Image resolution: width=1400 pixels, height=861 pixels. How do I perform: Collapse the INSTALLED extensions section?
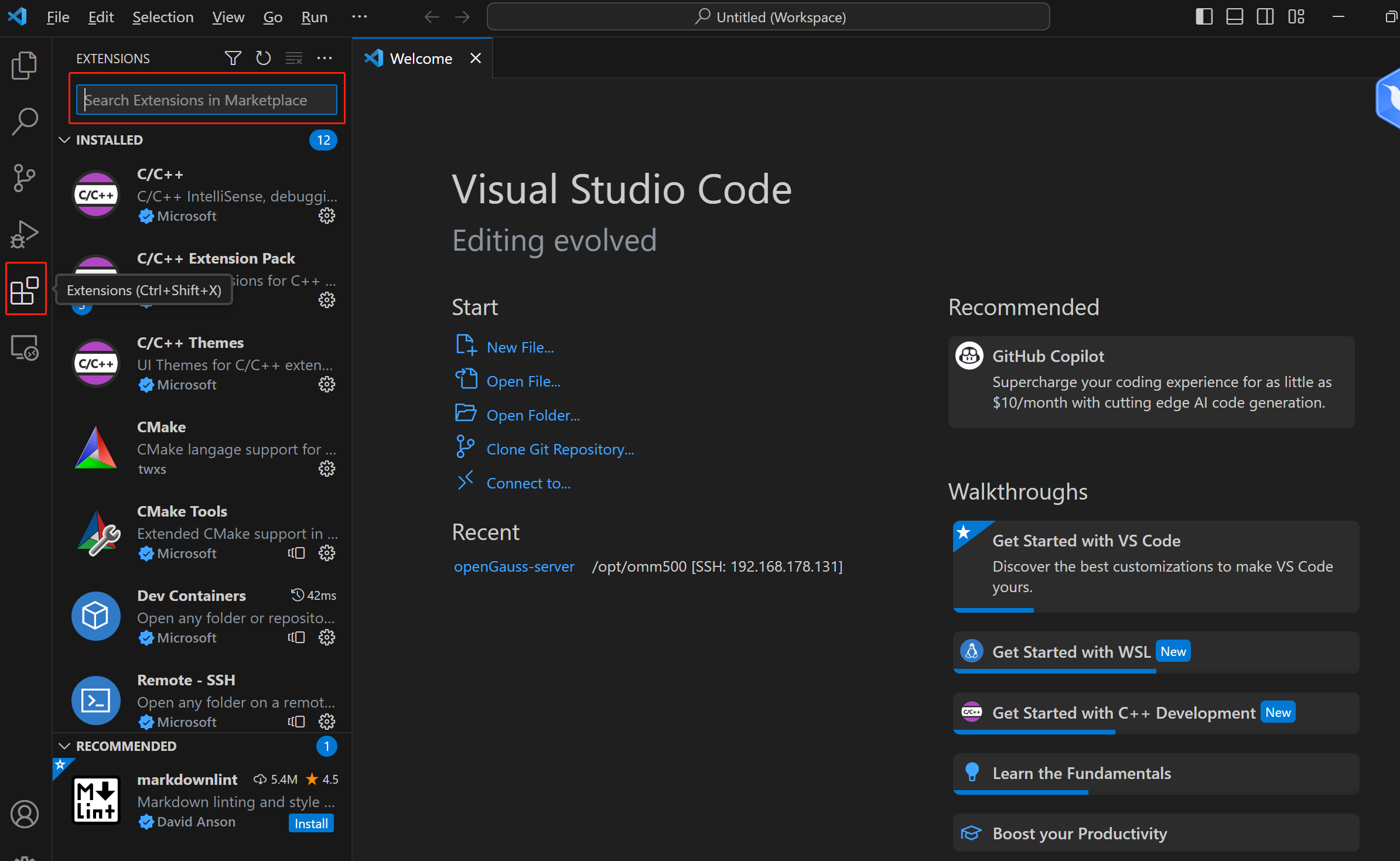pos(64,140)
